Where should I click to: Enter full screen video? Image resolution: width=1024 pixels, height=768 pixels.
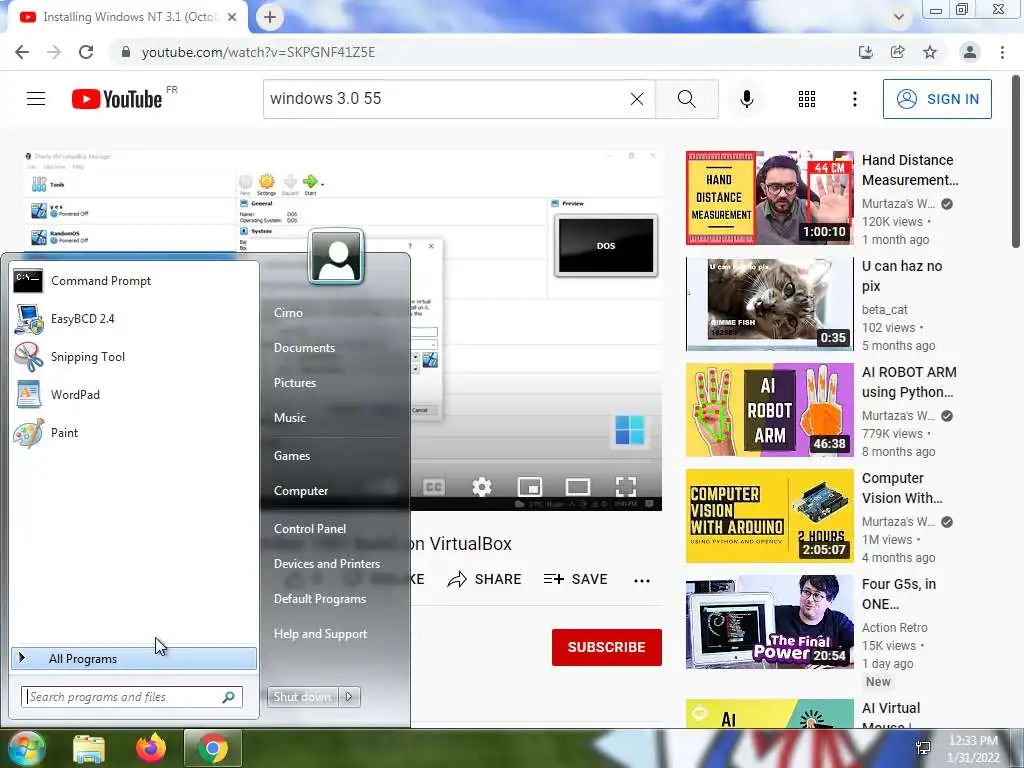point(626,487)
